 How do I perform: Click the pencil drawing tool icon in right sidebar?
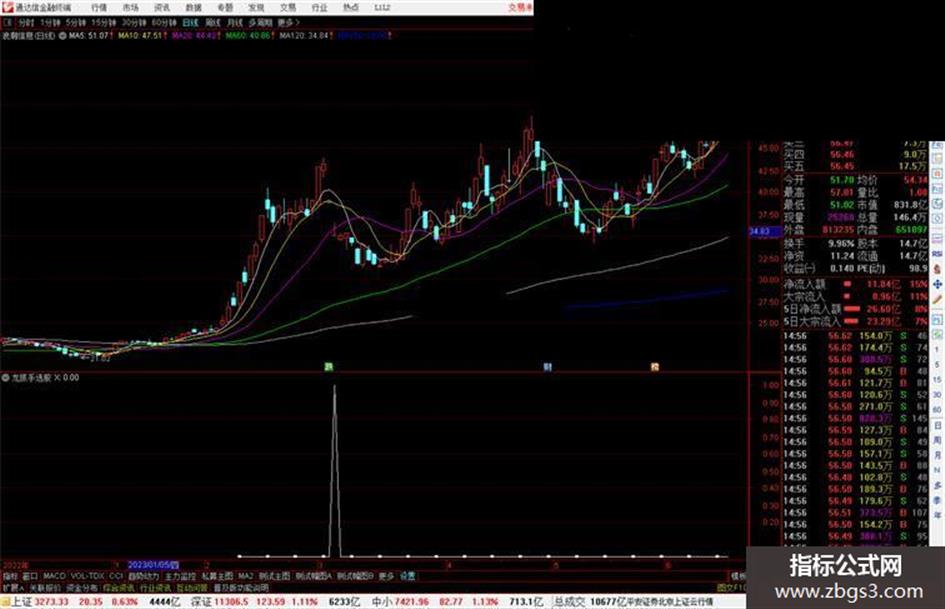(937, 299)
